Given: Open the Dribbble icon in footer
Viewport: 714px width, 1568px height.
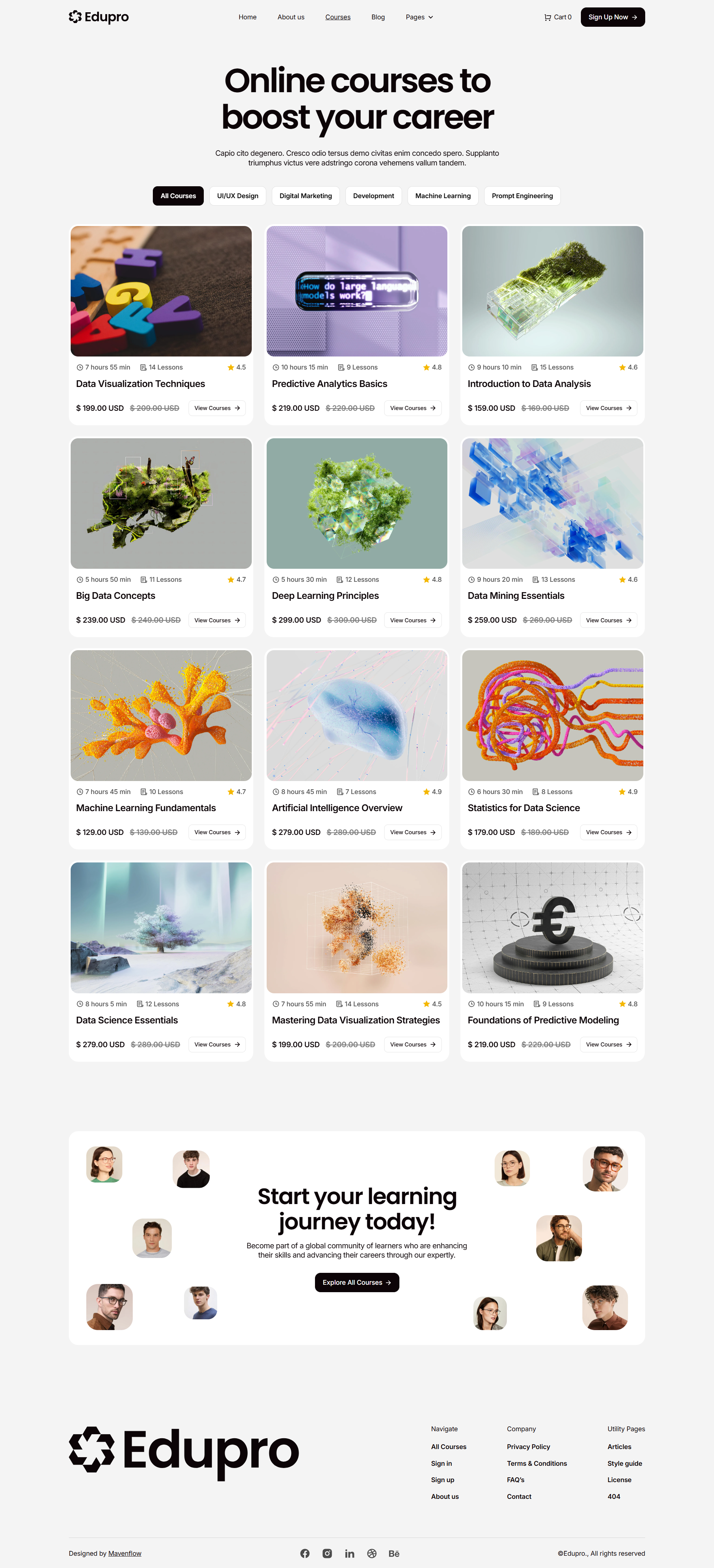Looking at the screenshot, I should (372, 1554).
